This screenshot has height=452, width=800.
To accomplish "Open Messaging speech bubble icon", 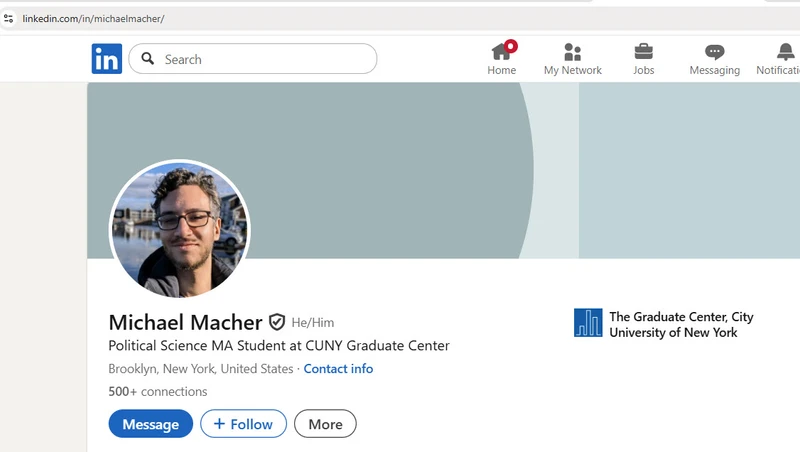I will coord(714,52).
